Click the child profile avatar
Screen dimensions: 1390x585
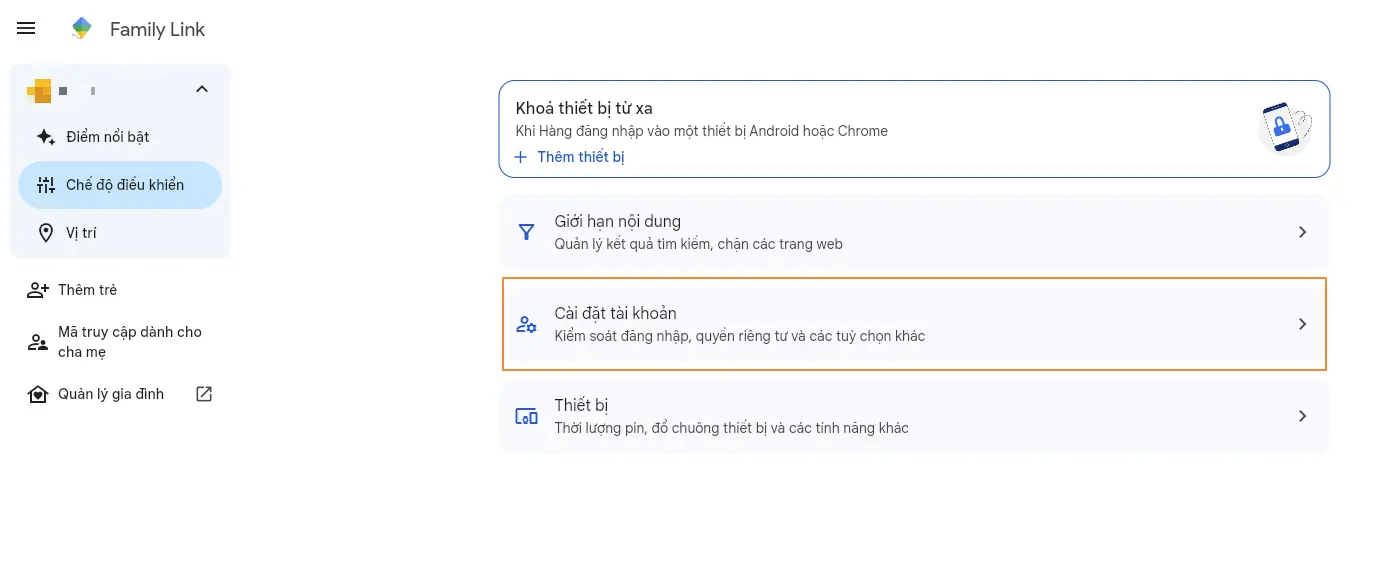coord(40,90)
